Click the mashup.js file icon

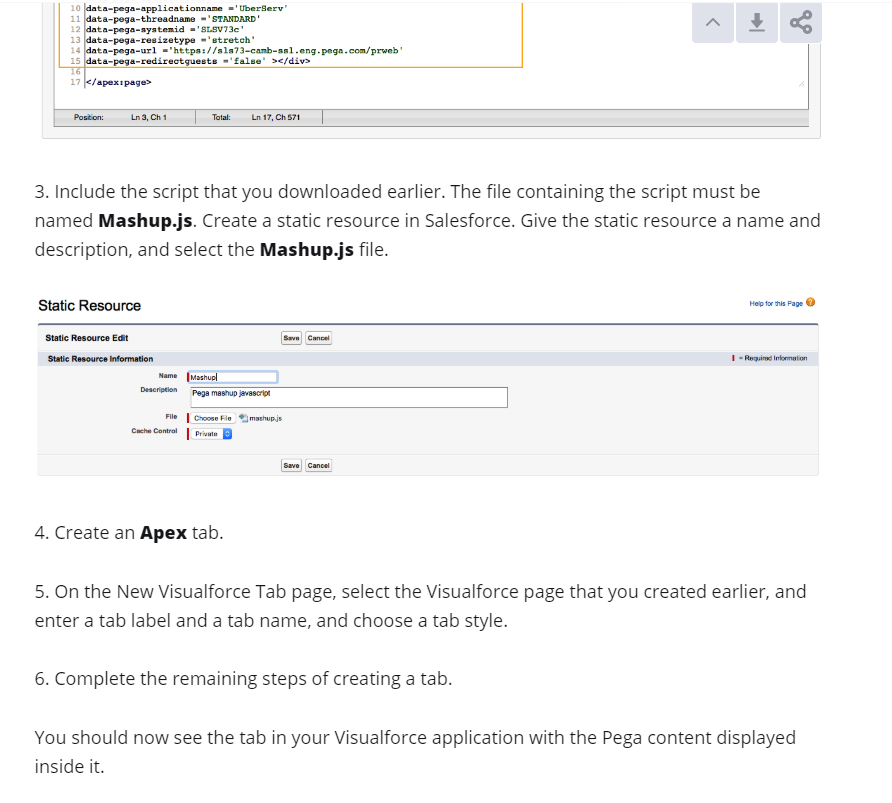pyautogui.click(x=243, y=418)
